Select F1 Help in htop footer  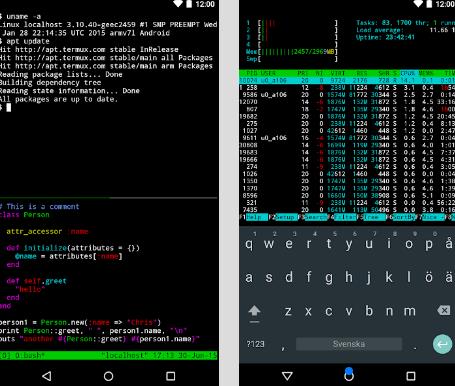254,217
